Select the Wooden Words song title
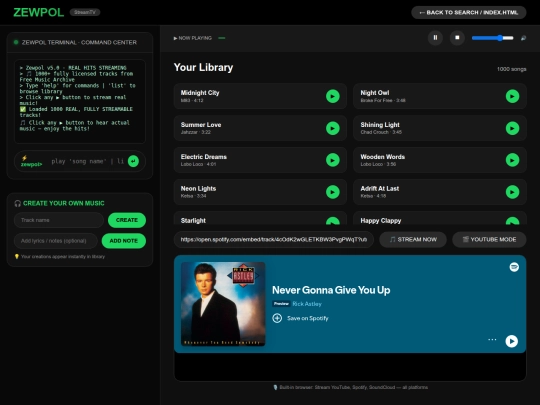This screenshot has width=540, height=405. [x=383, y=157]
